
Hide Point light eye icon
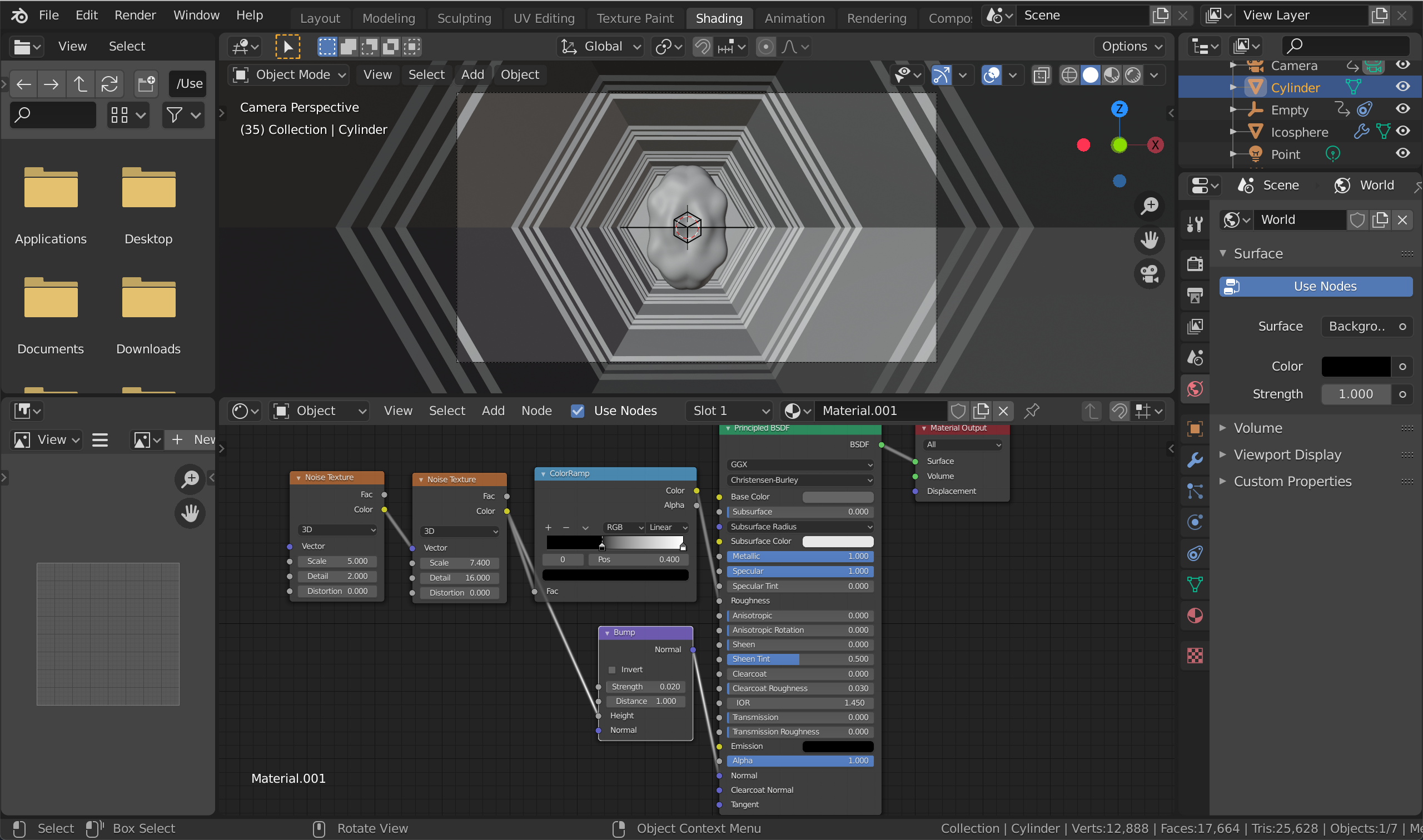click(1402, 153)
